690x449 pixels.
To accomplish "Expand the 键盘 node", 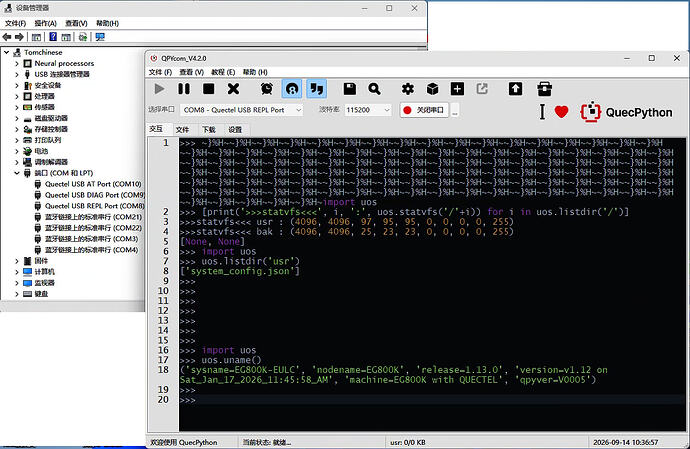I will click(17, 294).
